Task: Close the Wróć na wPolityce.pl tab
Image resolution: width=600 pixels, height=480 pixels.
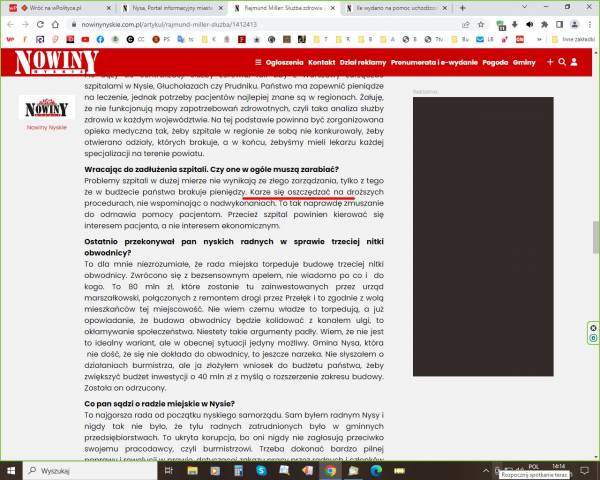Action: click(x=109, y=8)
